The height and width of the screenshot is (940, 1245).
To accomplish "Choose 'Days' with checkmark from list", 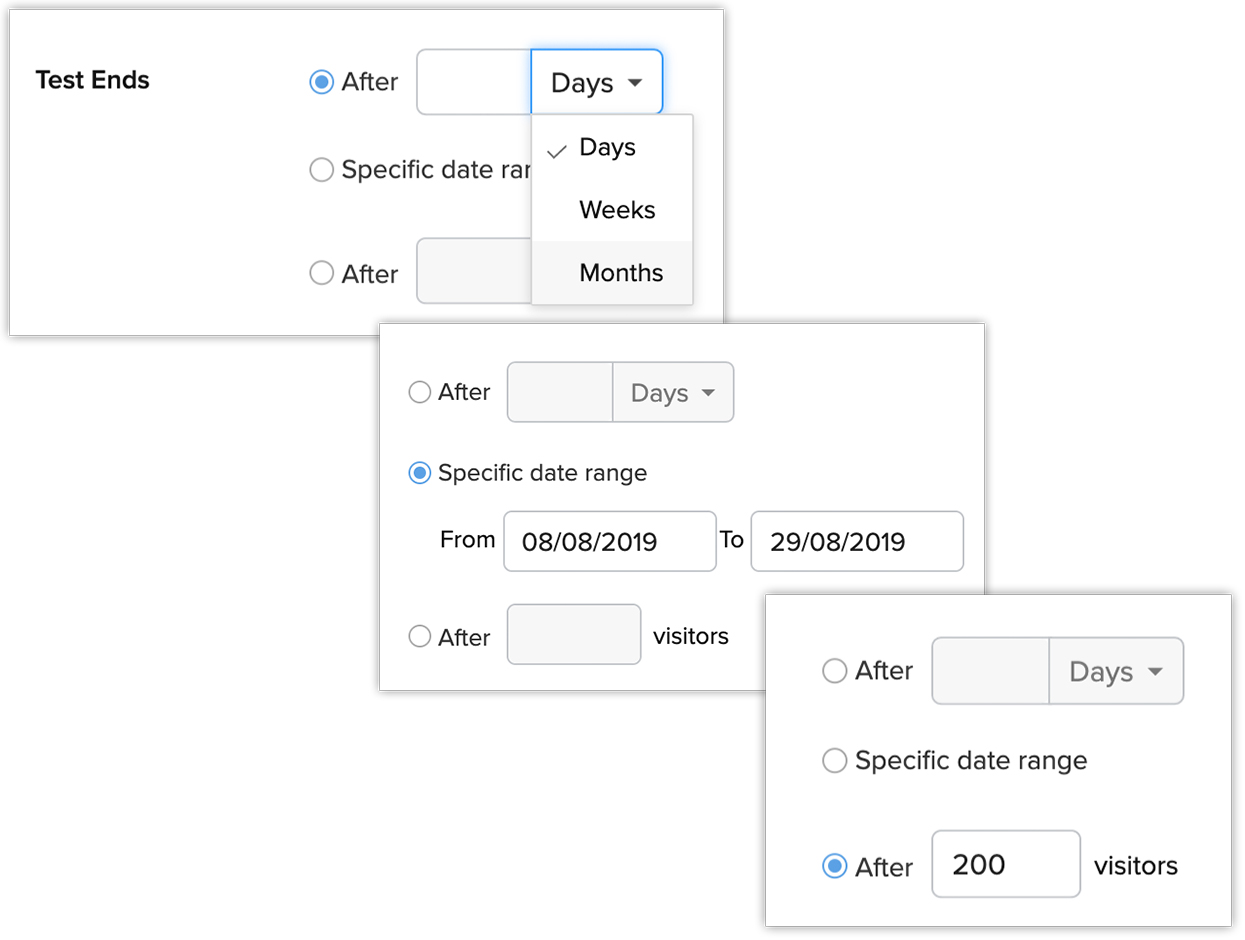I will tap(607, 148).
